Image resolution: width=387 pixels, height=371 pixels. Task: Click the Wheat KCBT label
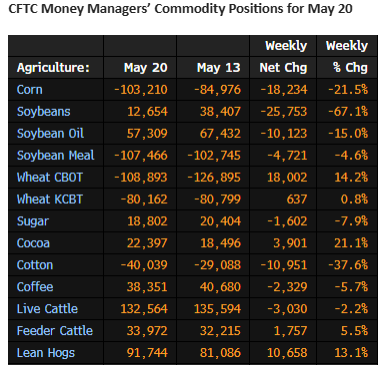(50, 199)
